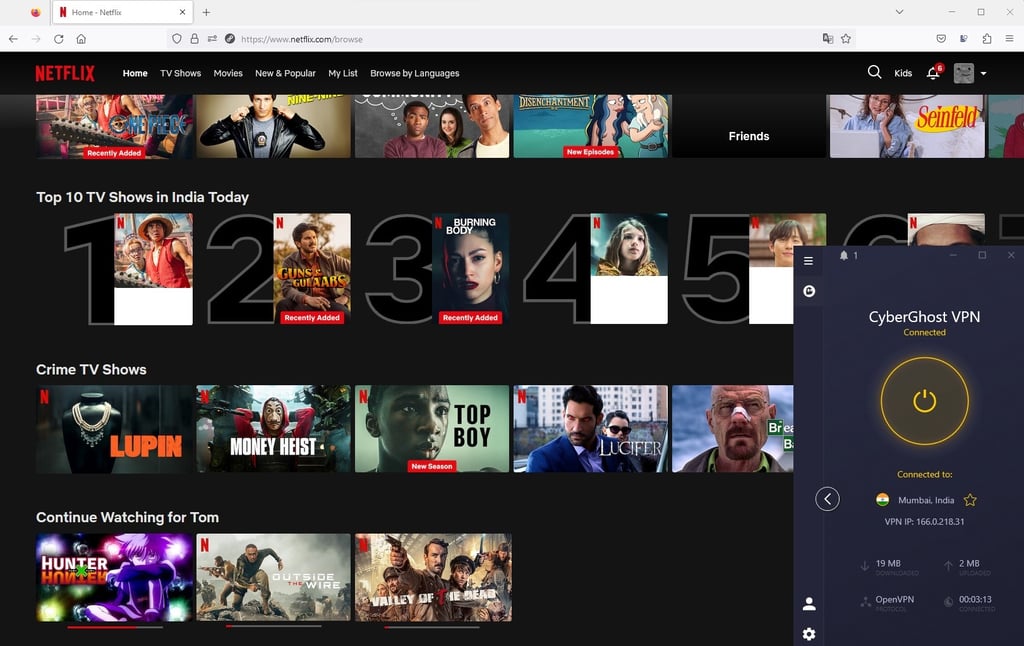The image size is (1024, 646).
Task: Open CyberGhost settings gear
Action: (809, 634)
